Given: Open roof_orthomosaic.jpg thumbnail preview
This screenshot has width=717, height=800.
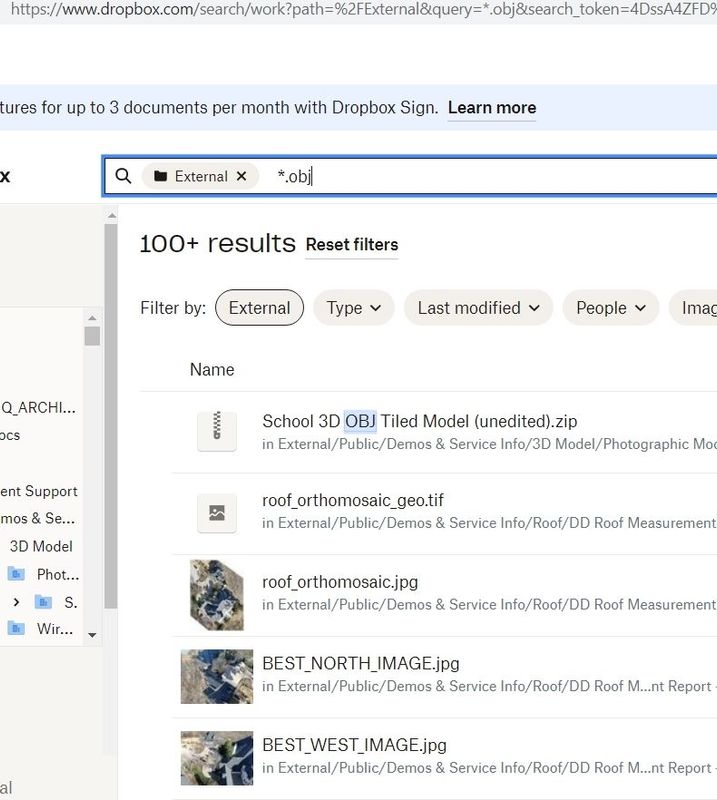Looking at the screenshot, I should click(x=217, y=594).
